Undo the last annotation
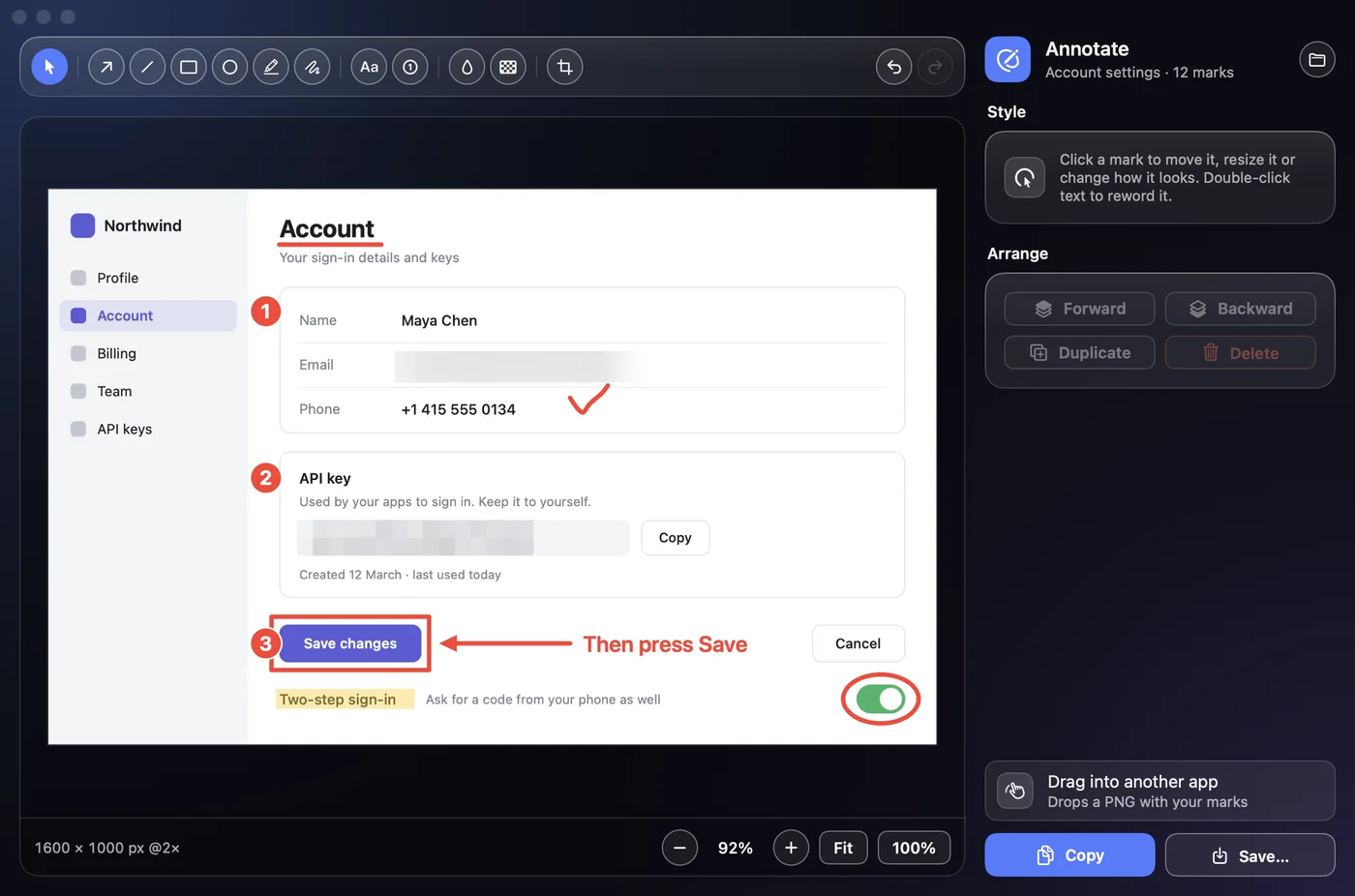 [894, 67]
